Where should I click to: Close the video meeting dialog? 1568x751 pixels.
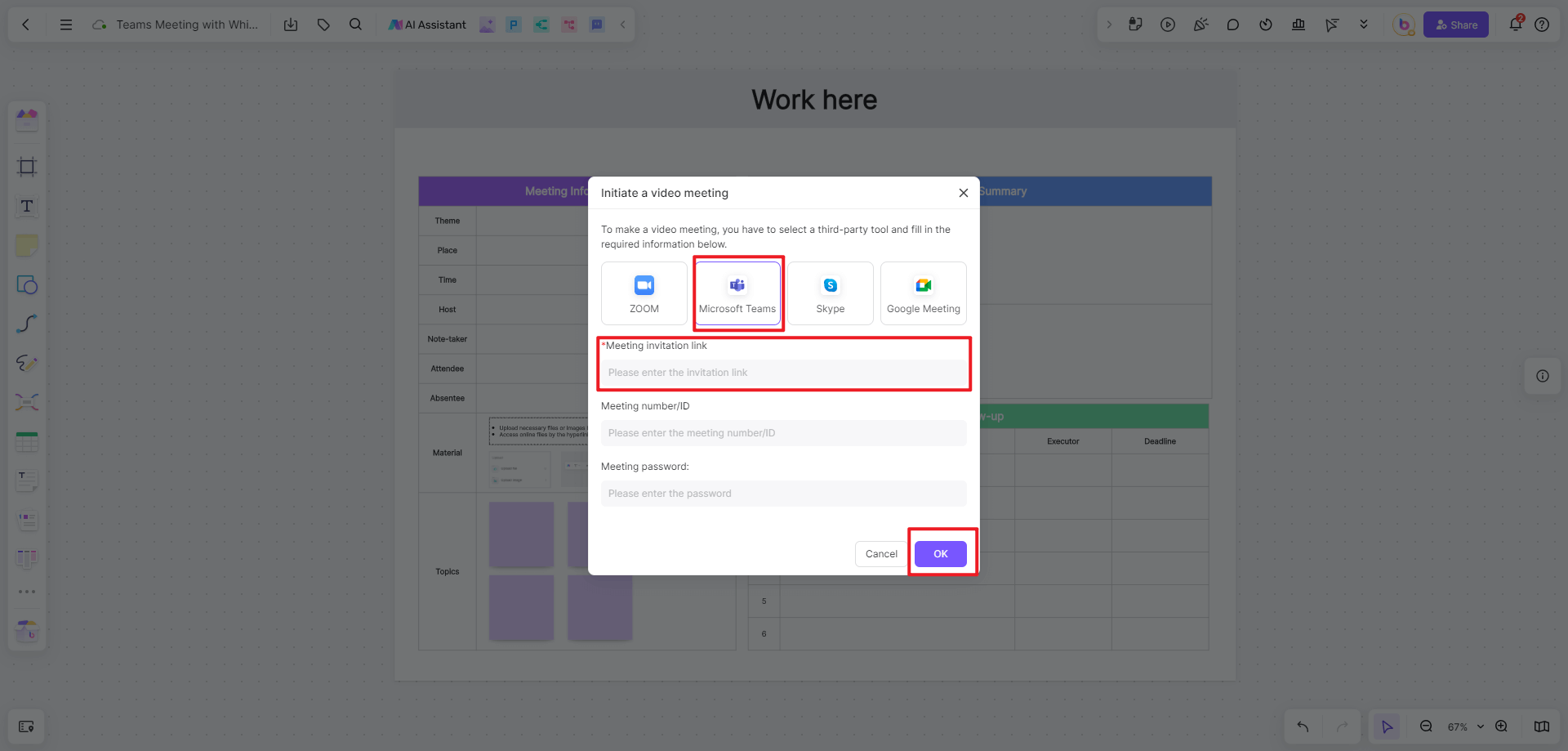tap(964, 193)
